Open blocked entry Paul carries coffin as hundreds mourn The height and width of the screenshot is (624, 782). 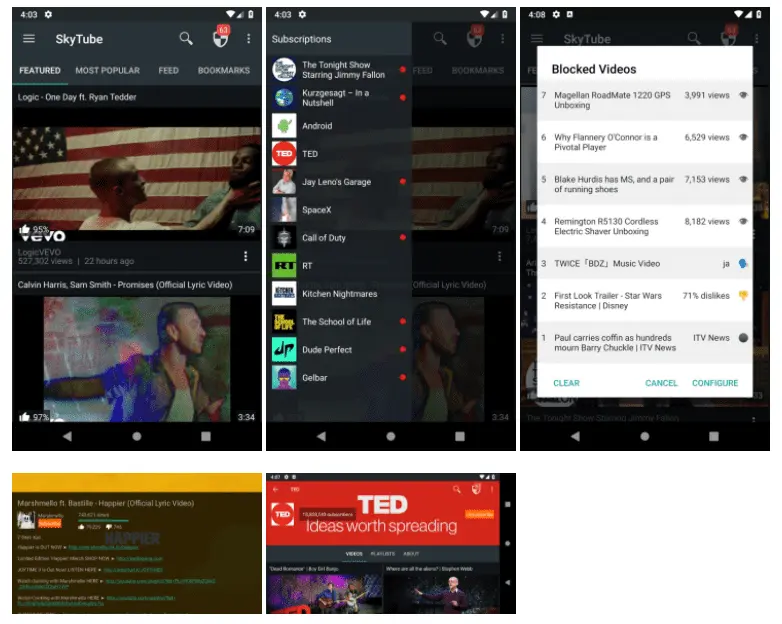point(644,343)
